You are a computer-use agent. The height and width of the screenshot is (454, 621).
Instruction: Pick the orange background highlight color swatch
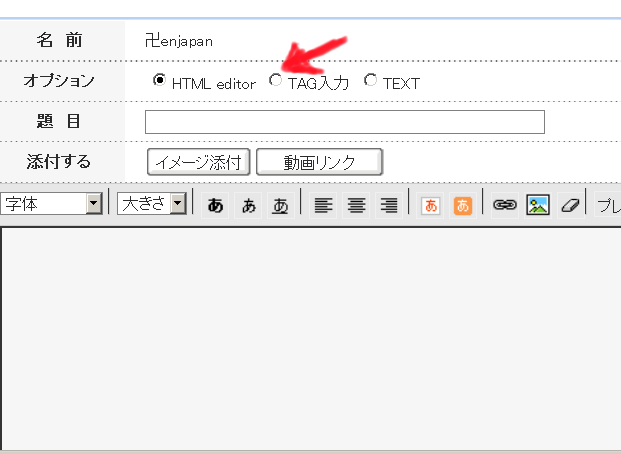coord(463,205)
